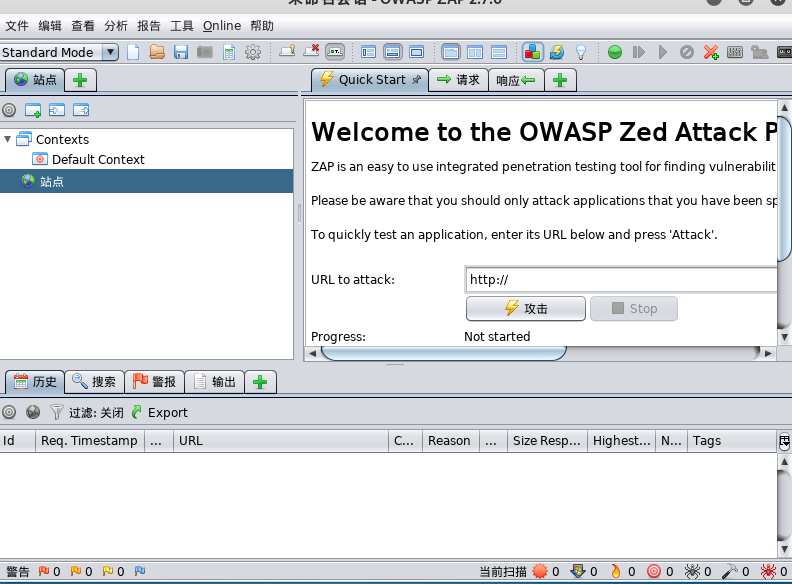Select request panels side-by-side layout icon
This screenshot has height=584, width=792.
[475, 52]
